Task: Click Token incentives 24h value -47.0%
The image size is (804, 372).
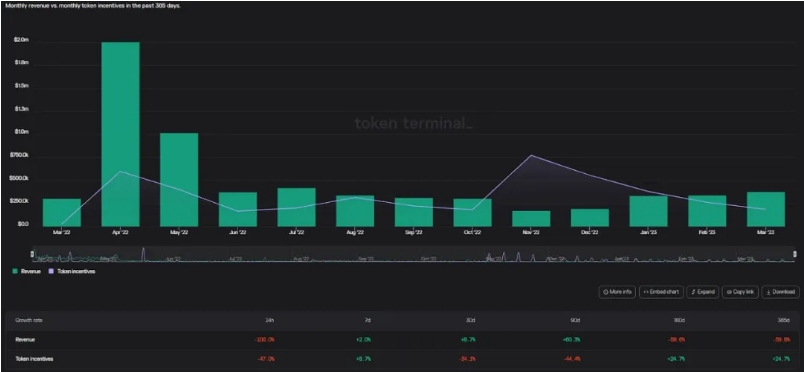Action: 267,359
